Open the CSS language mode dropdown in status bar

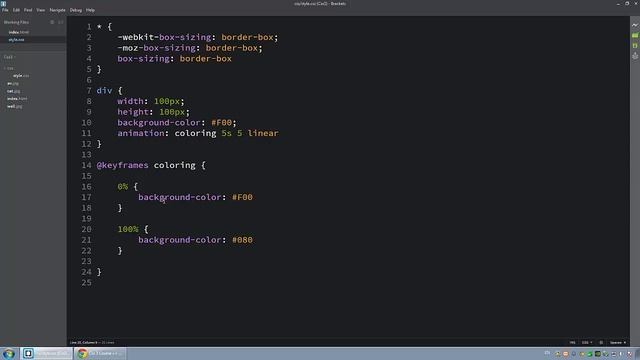point(587,342)
